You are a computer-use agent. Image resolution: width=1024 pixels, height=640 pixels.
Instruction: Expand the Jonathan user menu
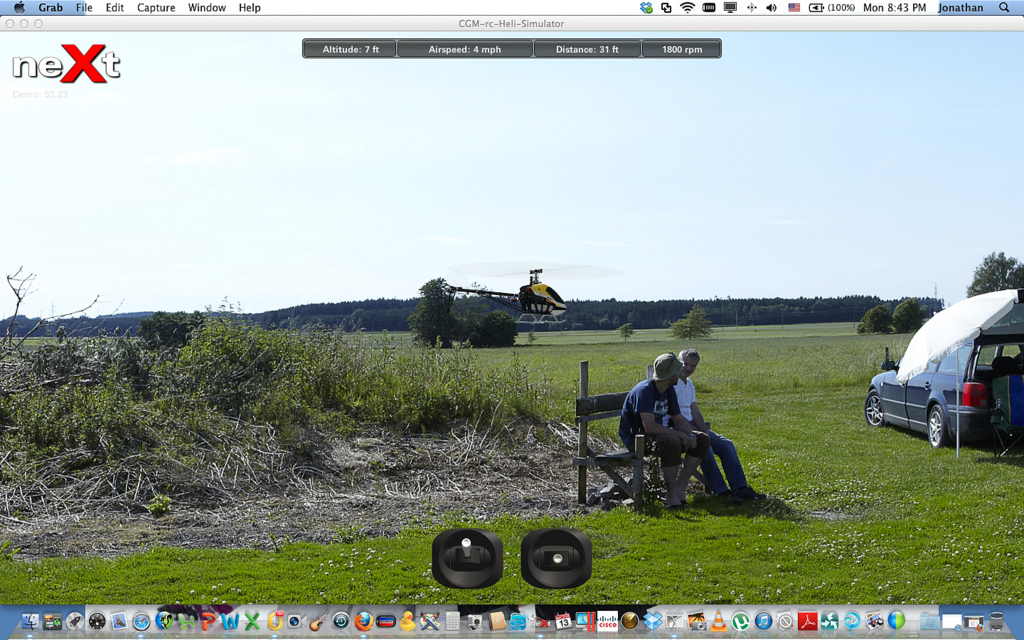pyautogui.click(x=960, y=7)
